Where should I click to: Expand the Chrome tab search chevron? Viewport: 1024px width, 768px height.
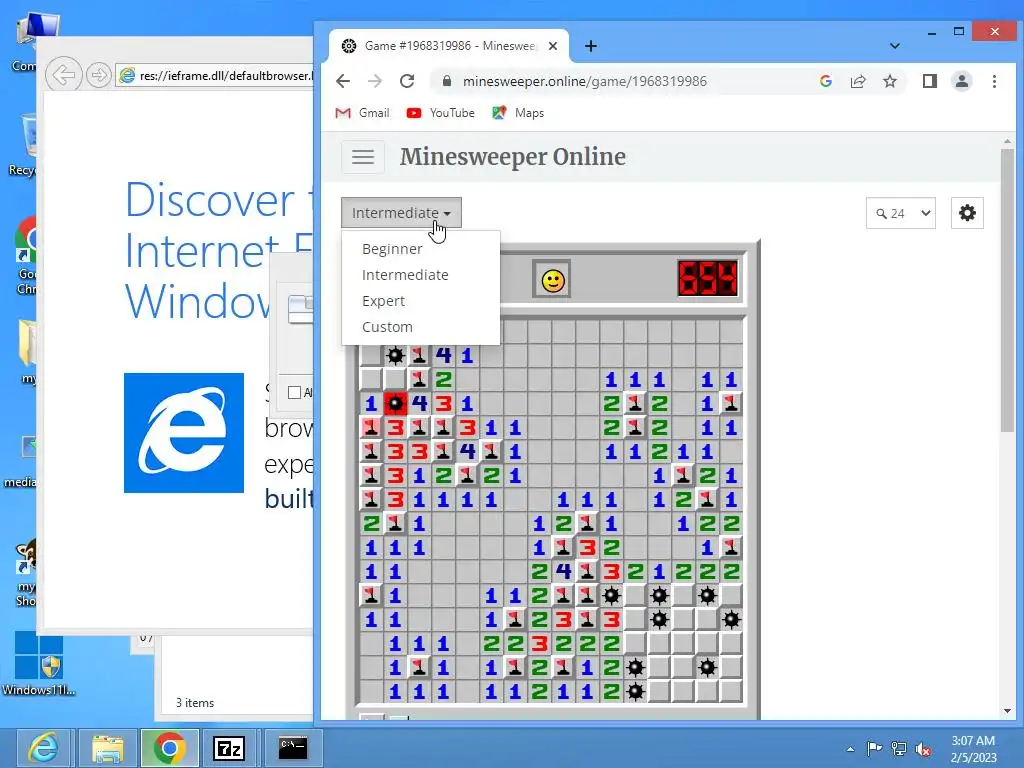pos(895,46)
